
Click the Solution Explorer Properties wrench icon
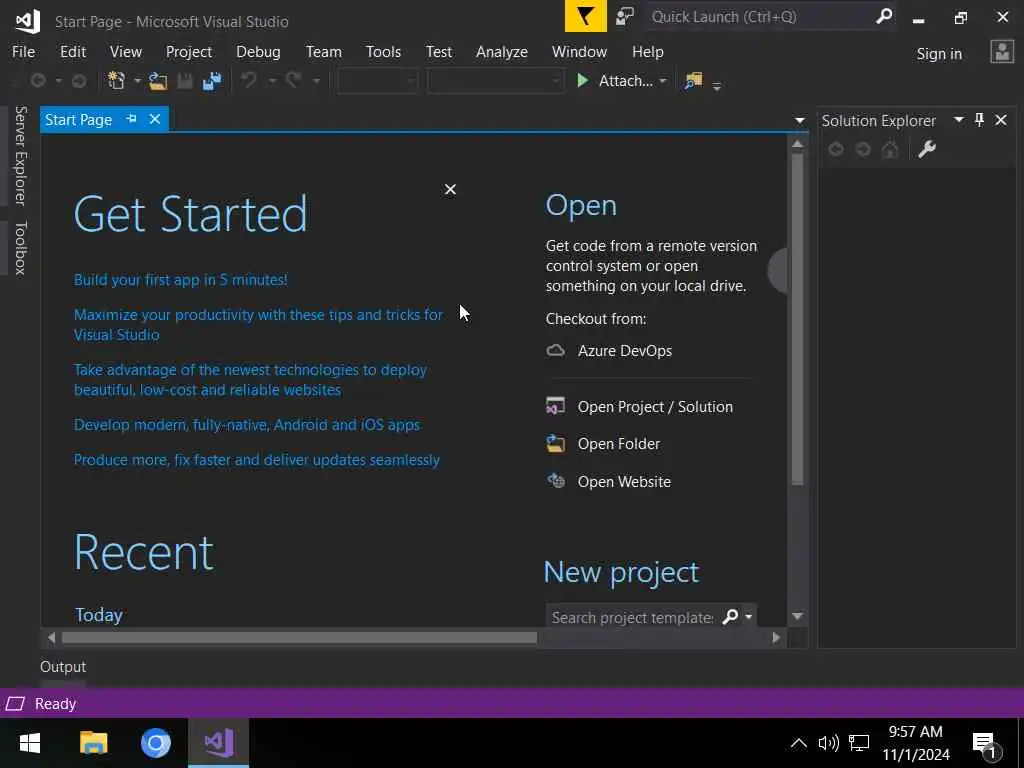pos(927,150)
